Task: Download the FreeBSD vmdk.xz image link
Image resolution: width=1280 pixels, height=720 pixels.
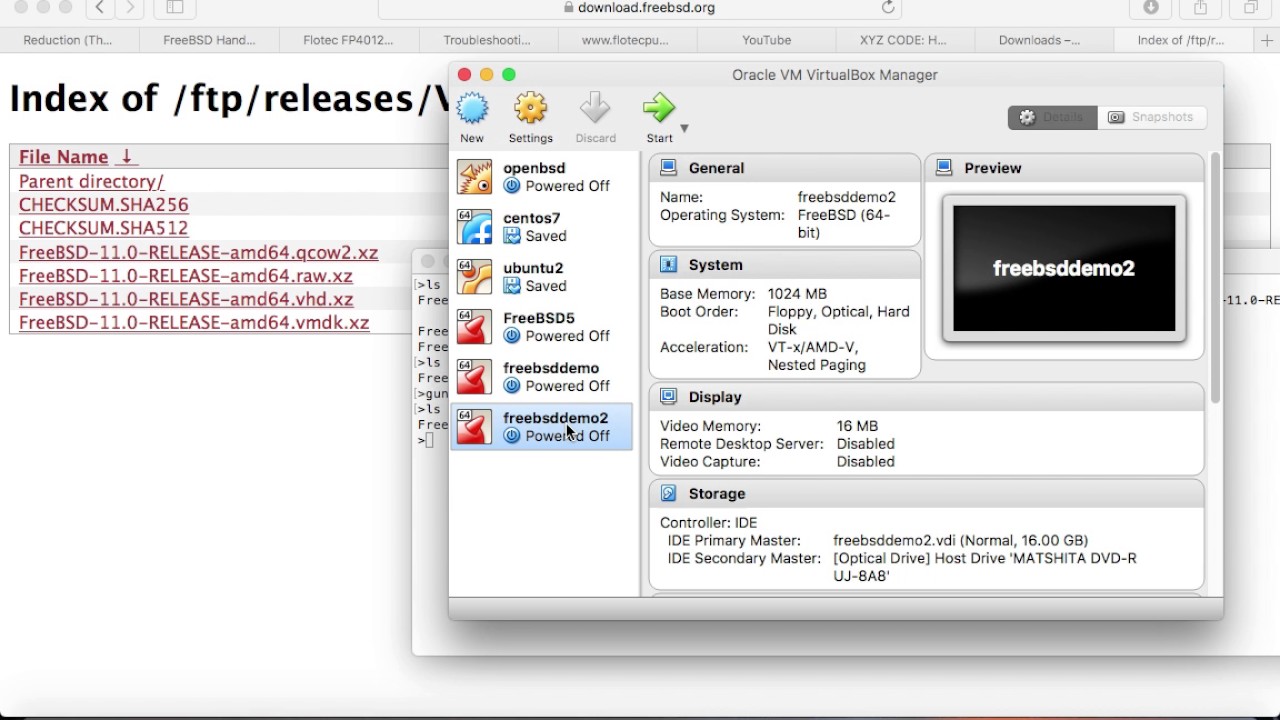Action: pos(194,323)
